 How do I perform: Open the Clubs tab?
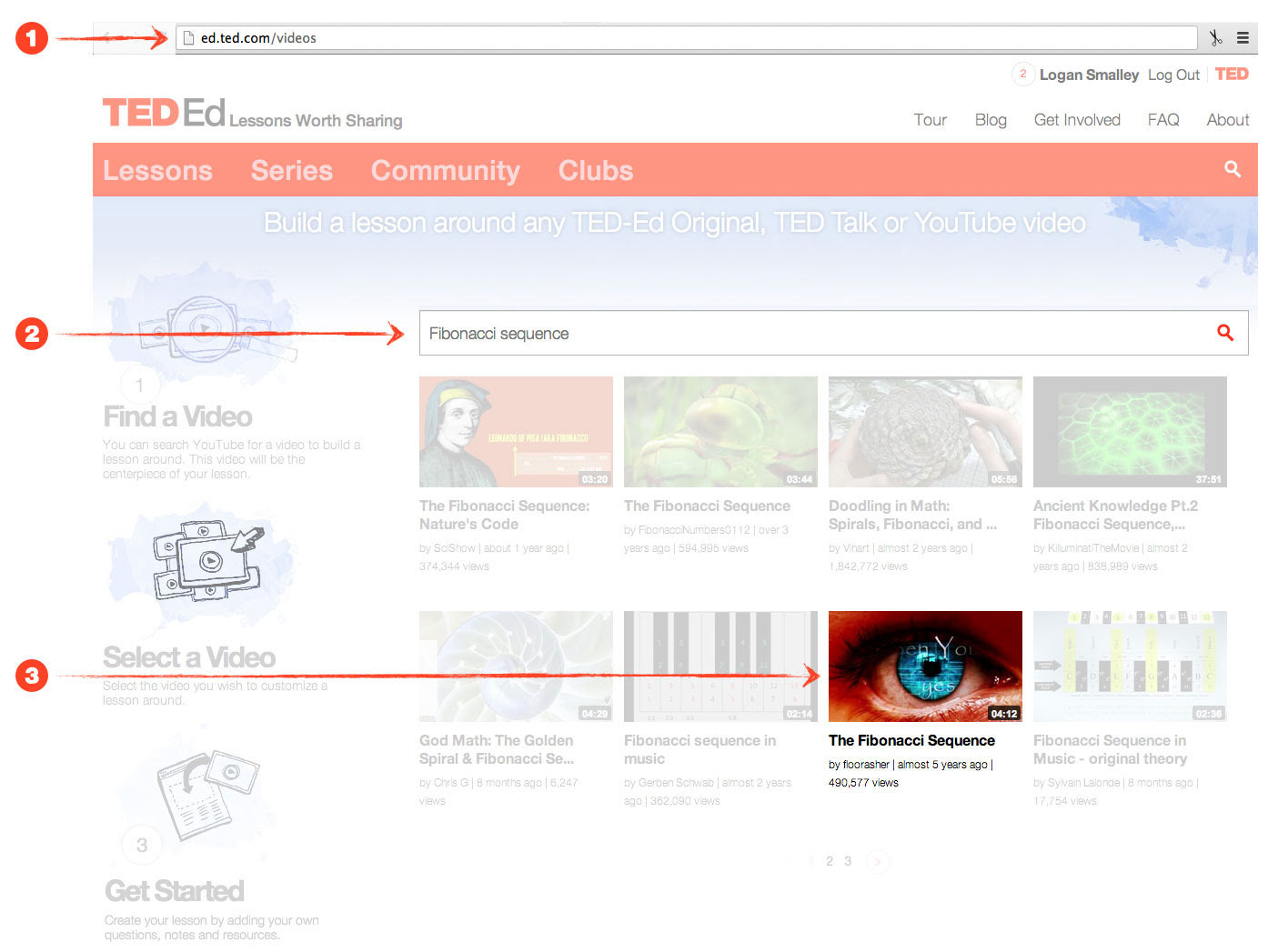(x=596, y=171)
